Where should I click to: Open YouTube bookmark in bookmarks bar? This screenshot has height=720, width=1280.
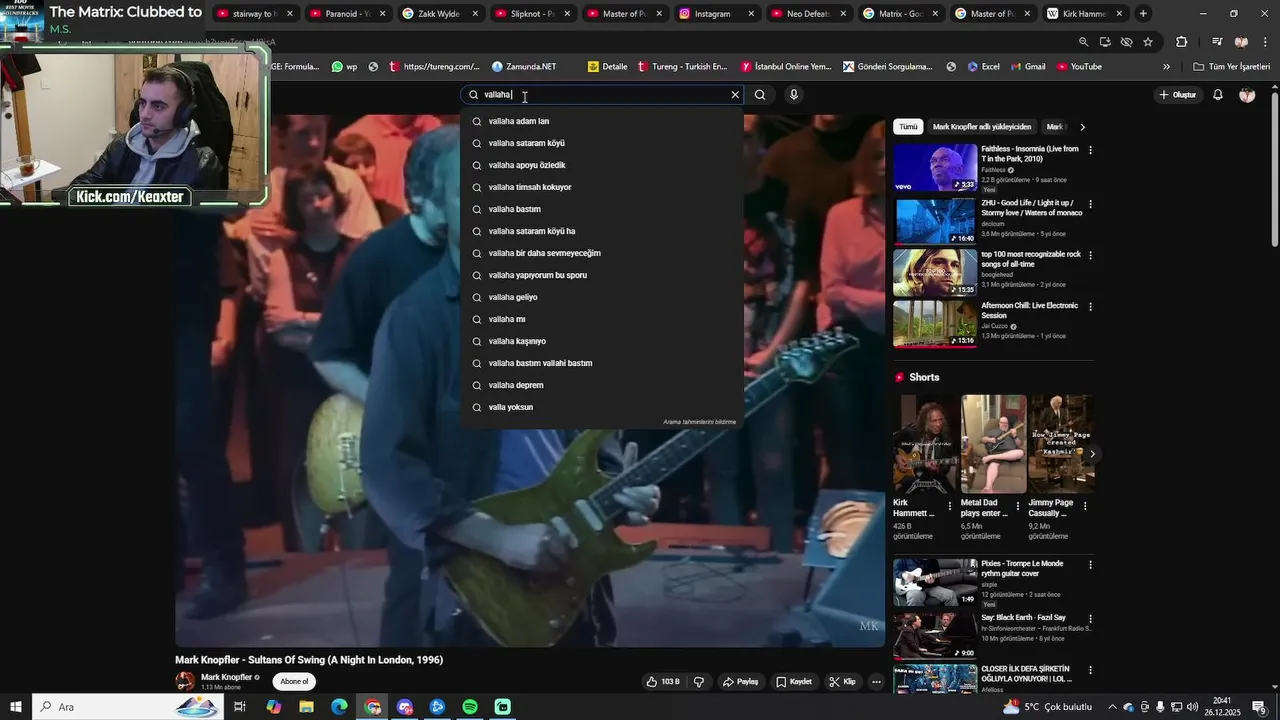(x=1079, y=67)
